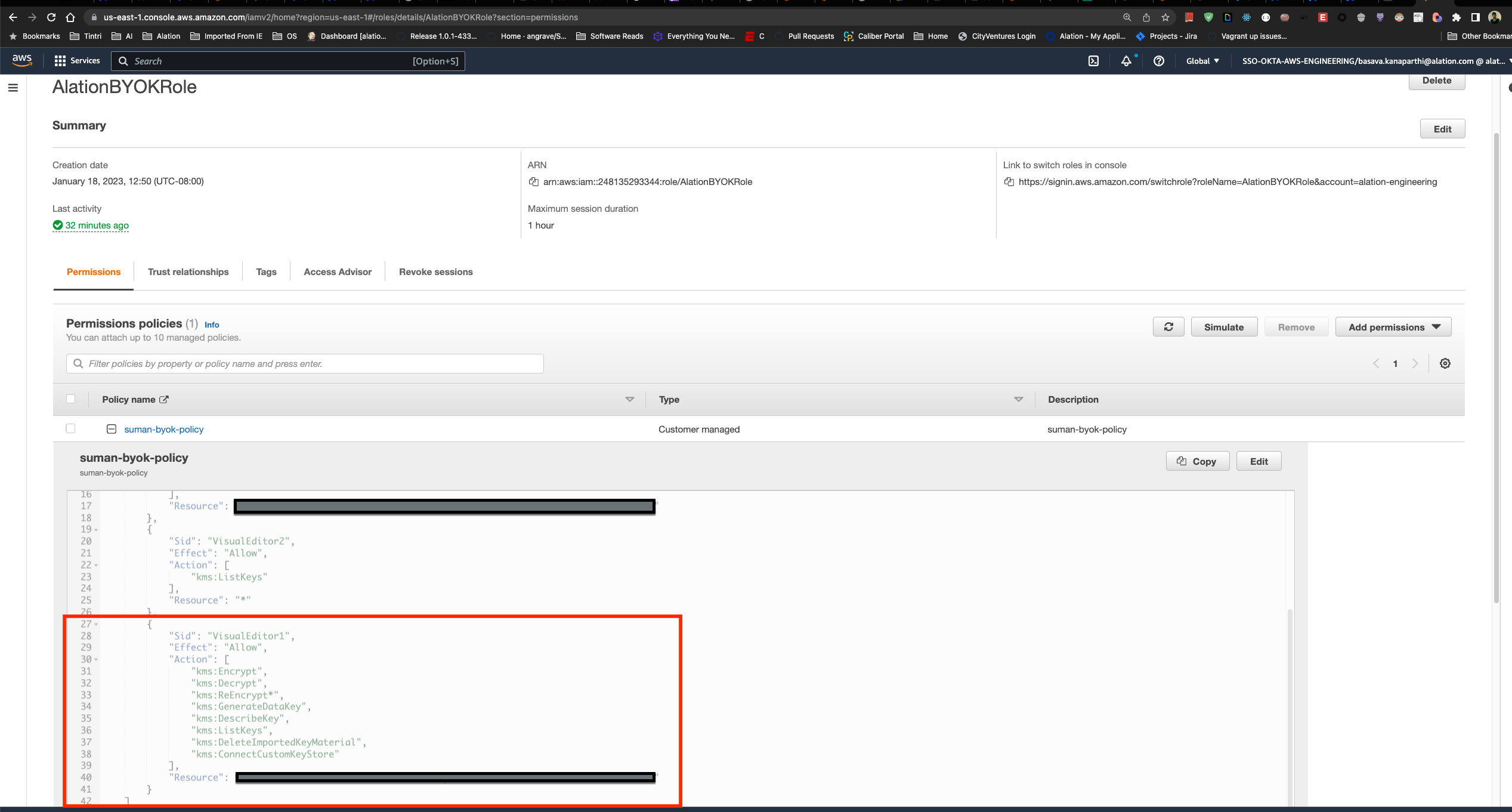Image resolution: width=1512 pixels, height=812 pixels.
Task: Open the Tintri bookmark folder
Action: tap(86, 36)
